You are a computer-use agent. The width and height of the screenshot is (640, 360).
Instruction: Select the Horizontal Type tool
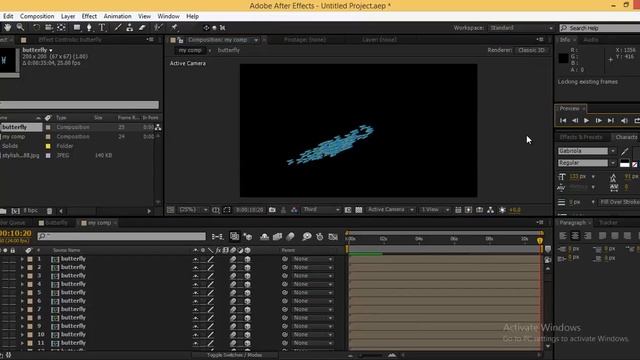(x=102, y=27)
